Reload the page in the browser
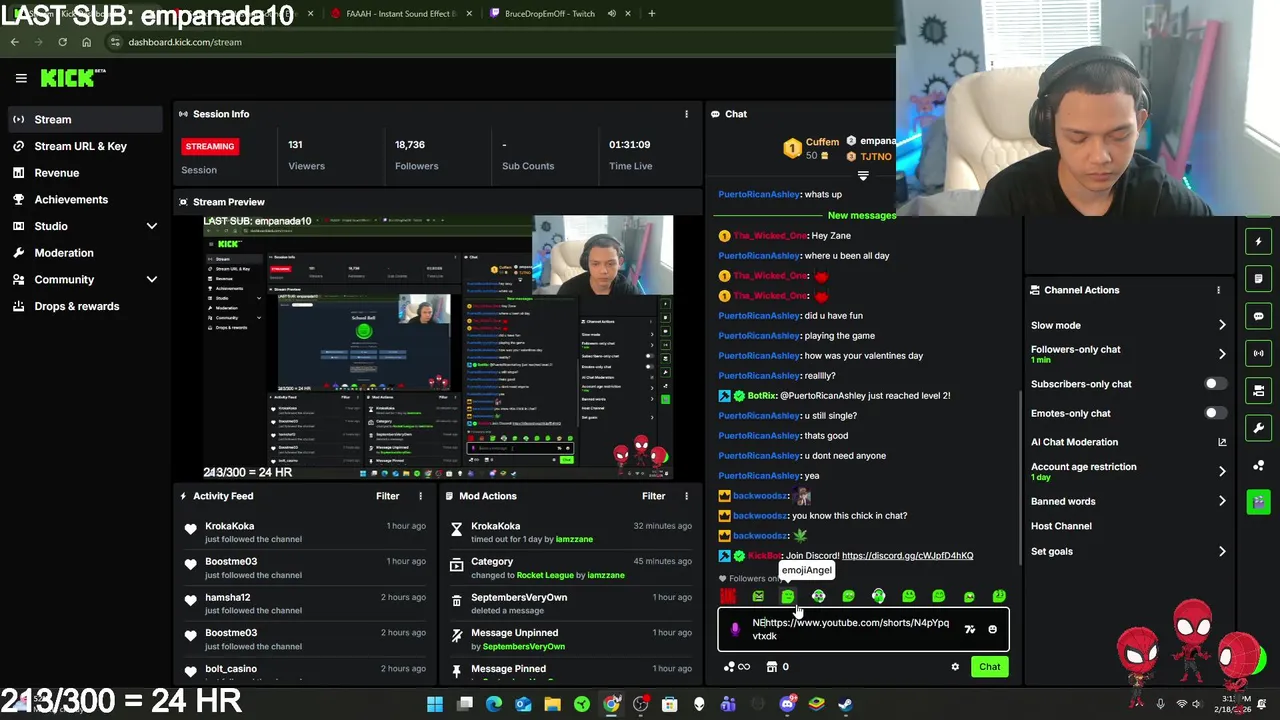The image size is (1280, 720). (x=62, y=42)
